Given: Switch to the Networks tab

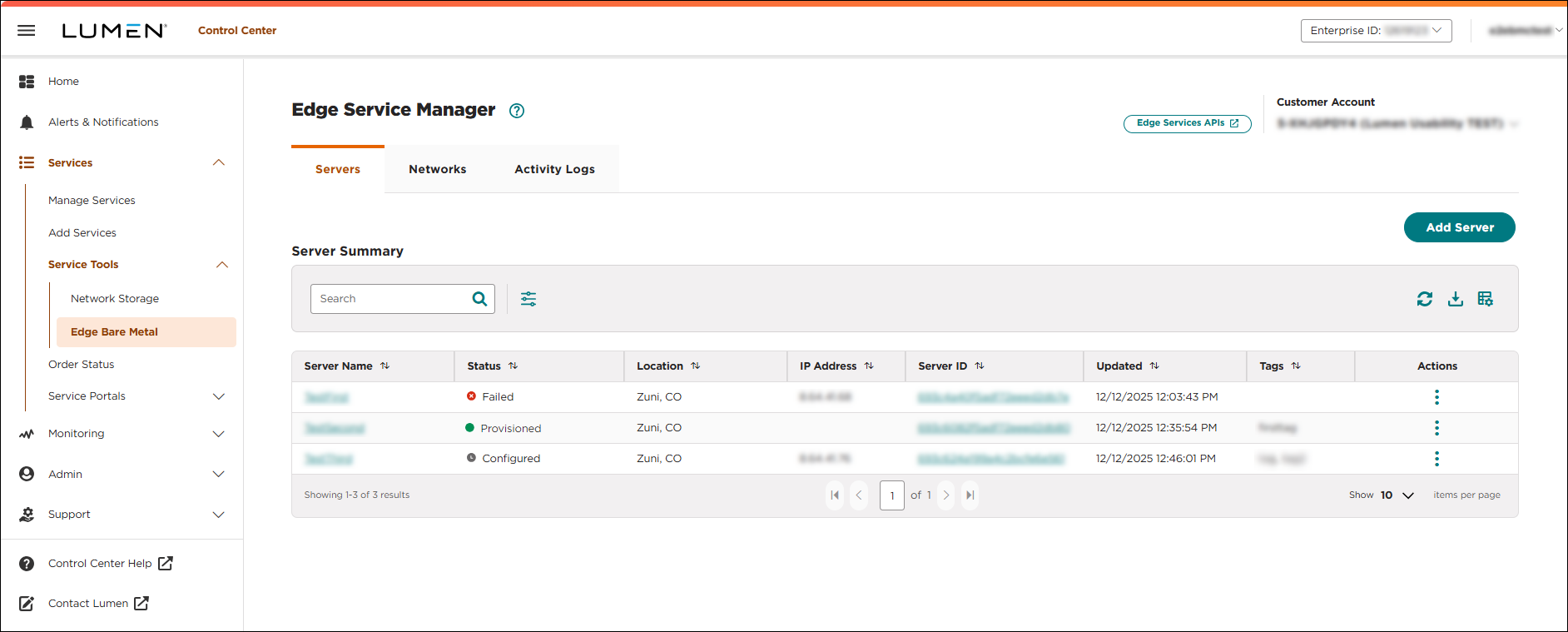Looking at the screenshot, I should click(x=438, y=170).
